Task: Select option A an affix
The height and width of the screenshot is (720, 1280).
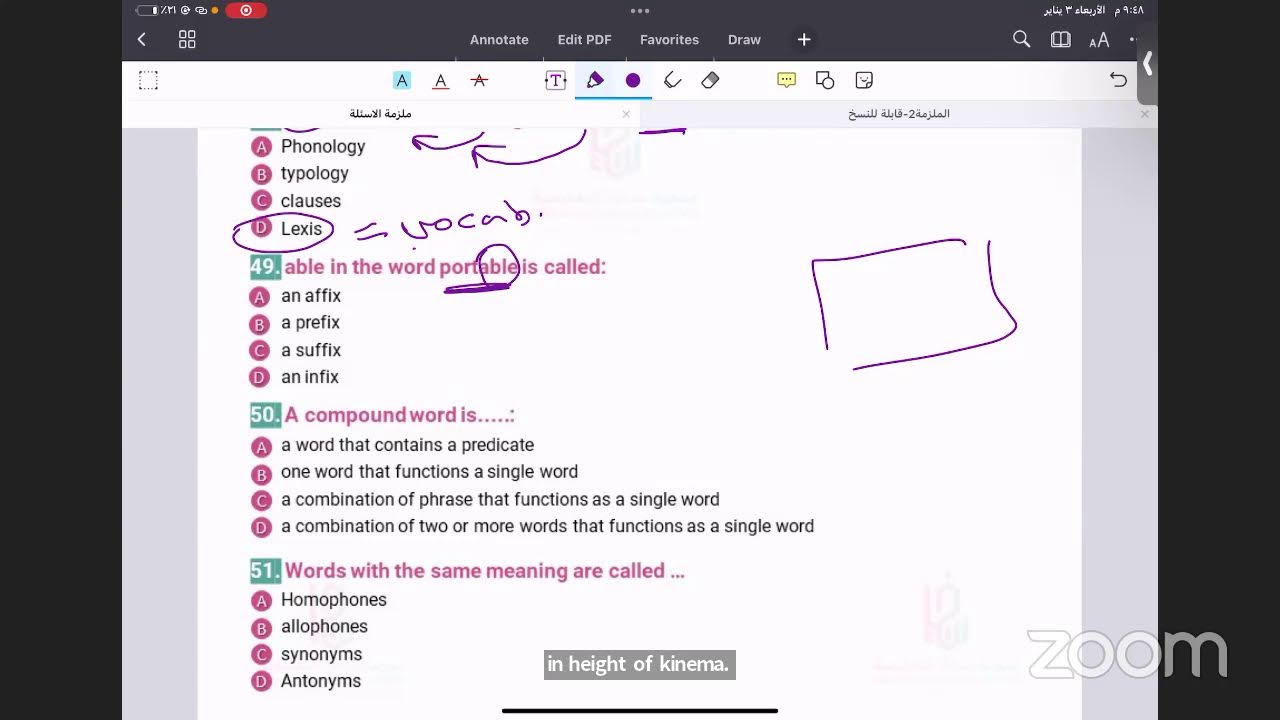Action: coord(296,296)
